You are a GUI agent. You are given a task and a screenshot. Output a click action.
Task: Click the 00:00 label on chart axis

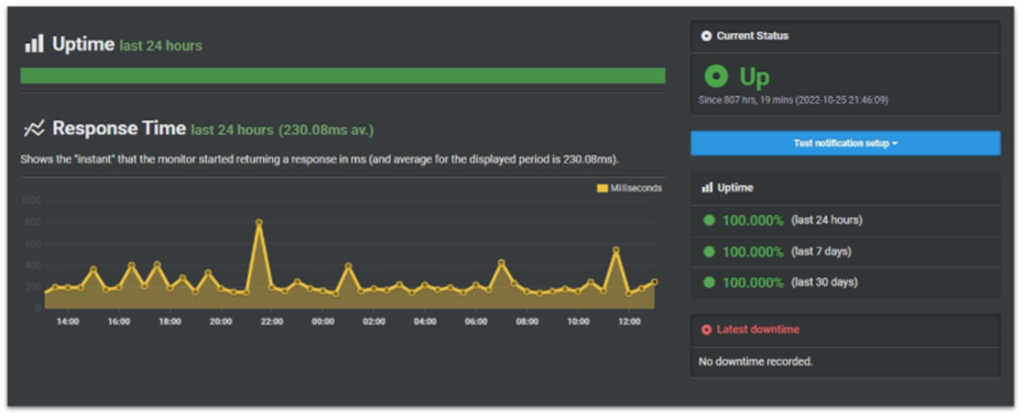(x=323, y=321)
